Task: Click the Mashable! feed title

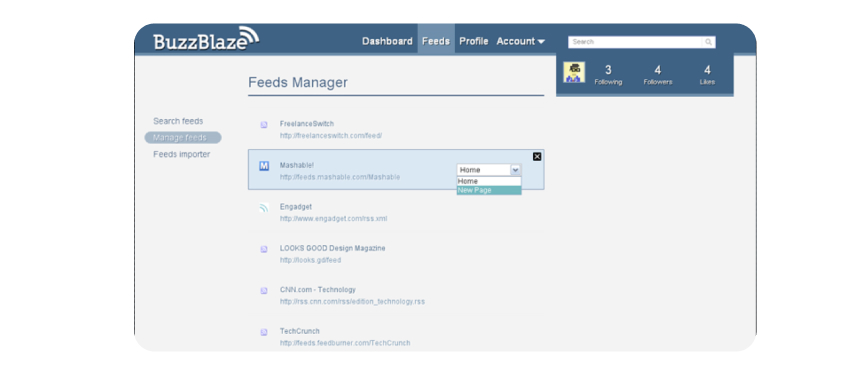Action: pyautogui.click(x=297, y=165)
